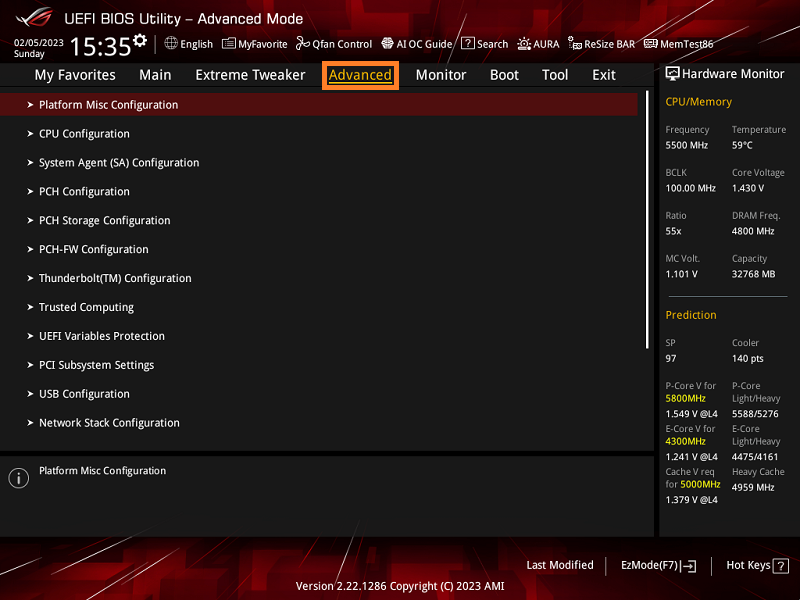This screenshot has height=600, width=800.
Task: Click the 4800 MHz DRAM frequency value
Action: tap(753, 231)
